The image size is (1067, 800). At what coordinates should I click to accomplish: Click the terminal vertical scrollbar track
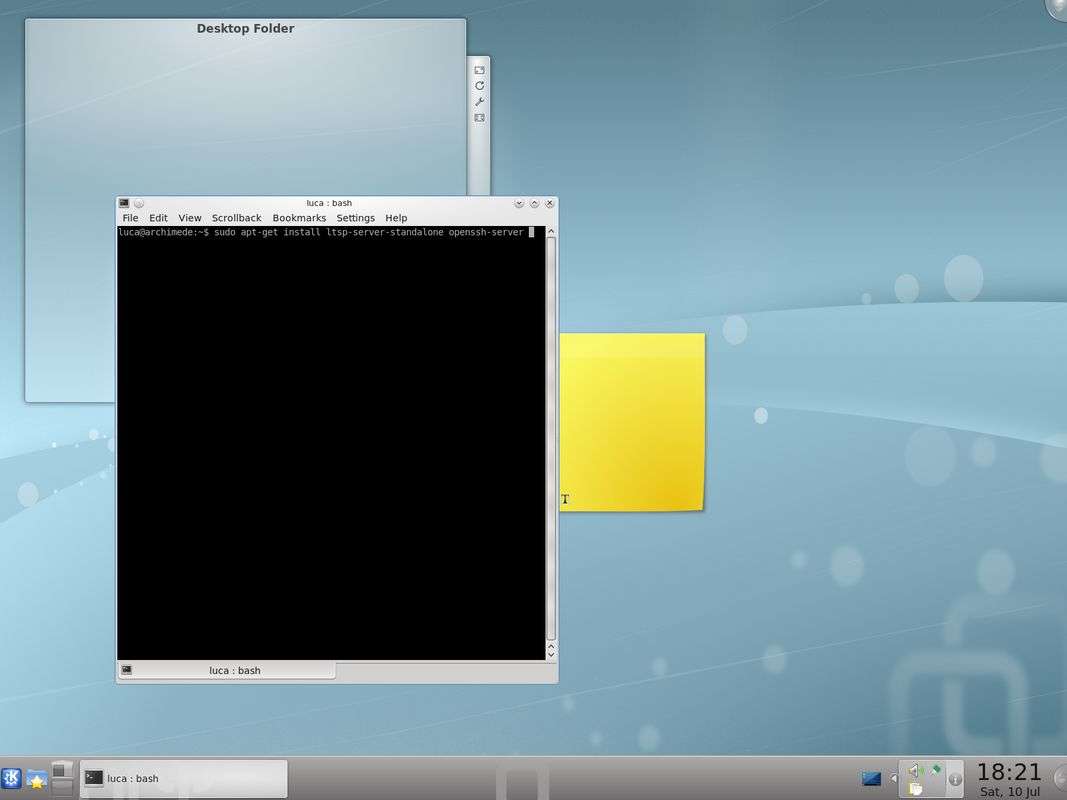[551, 440]
